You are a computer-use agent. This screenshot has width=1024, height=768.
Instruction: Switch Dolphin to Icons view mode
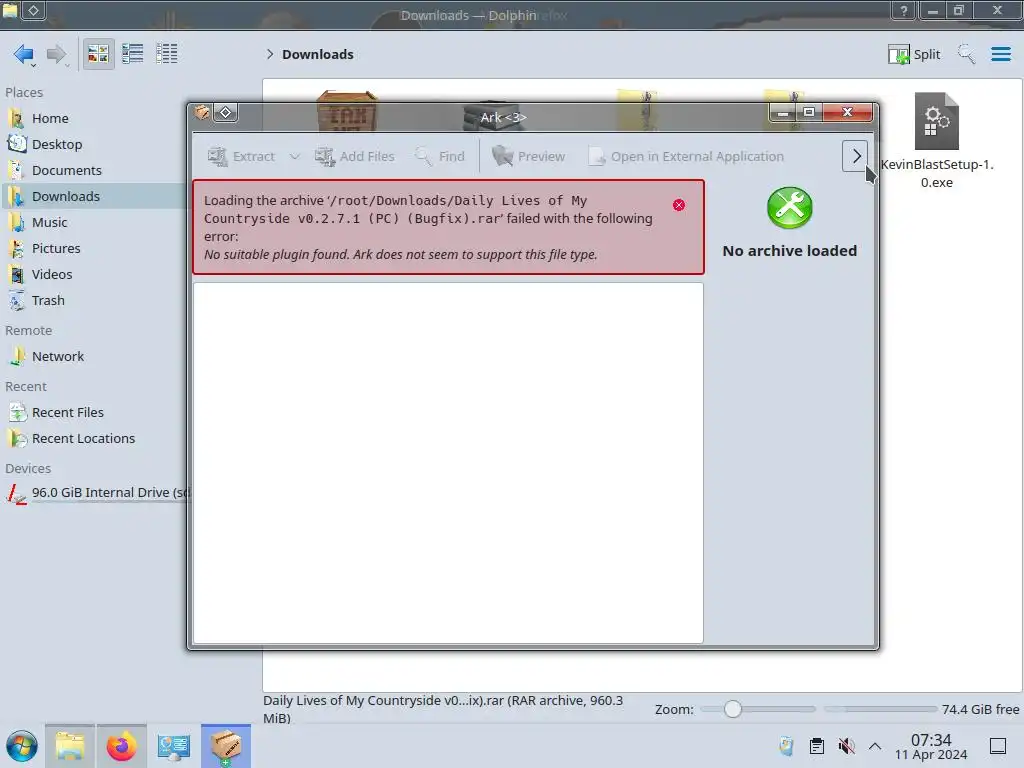pyautogui.click(x=98, y=54)
